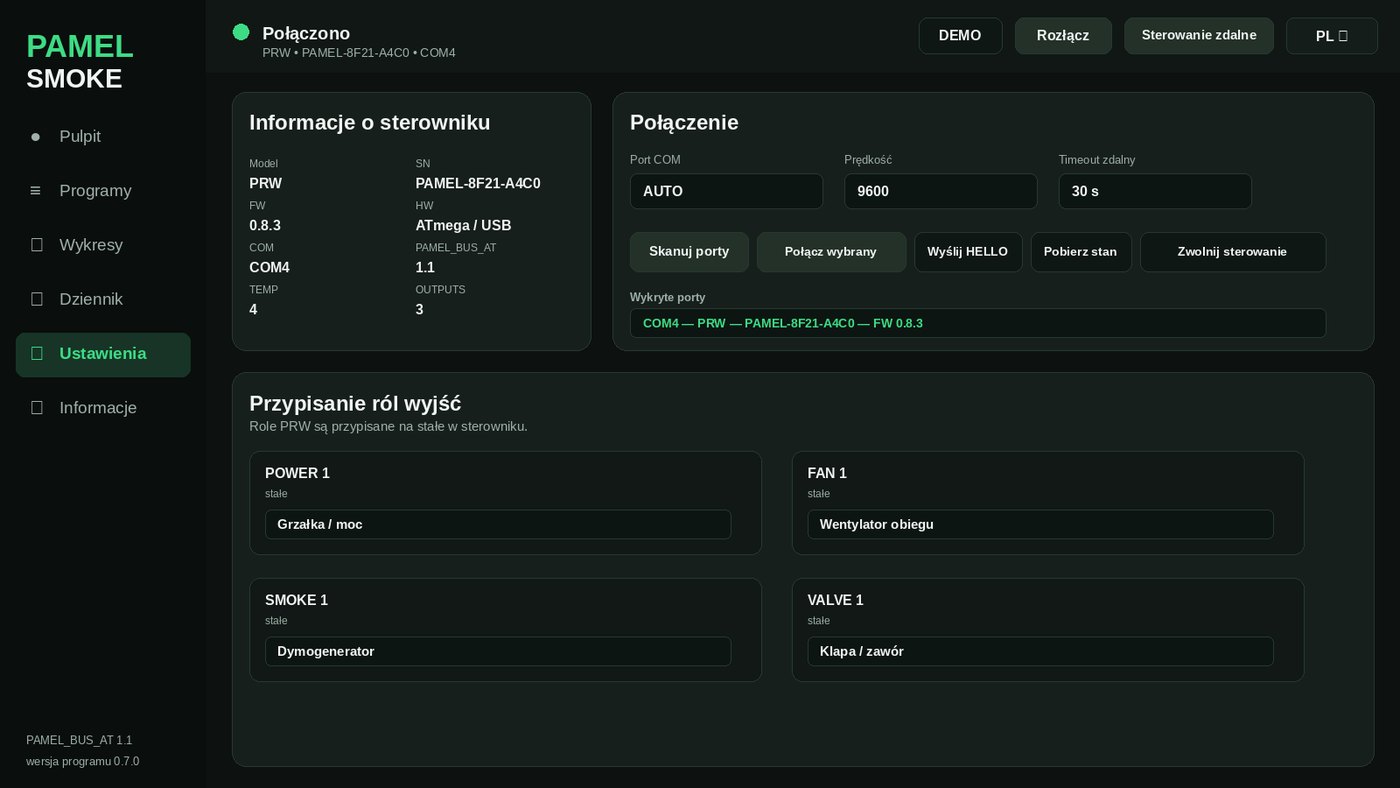Open the Port COM AUTO dropdown
The width and height of the screenshot is (1400, 788).
pyautogui.click(x=726, y=191)
